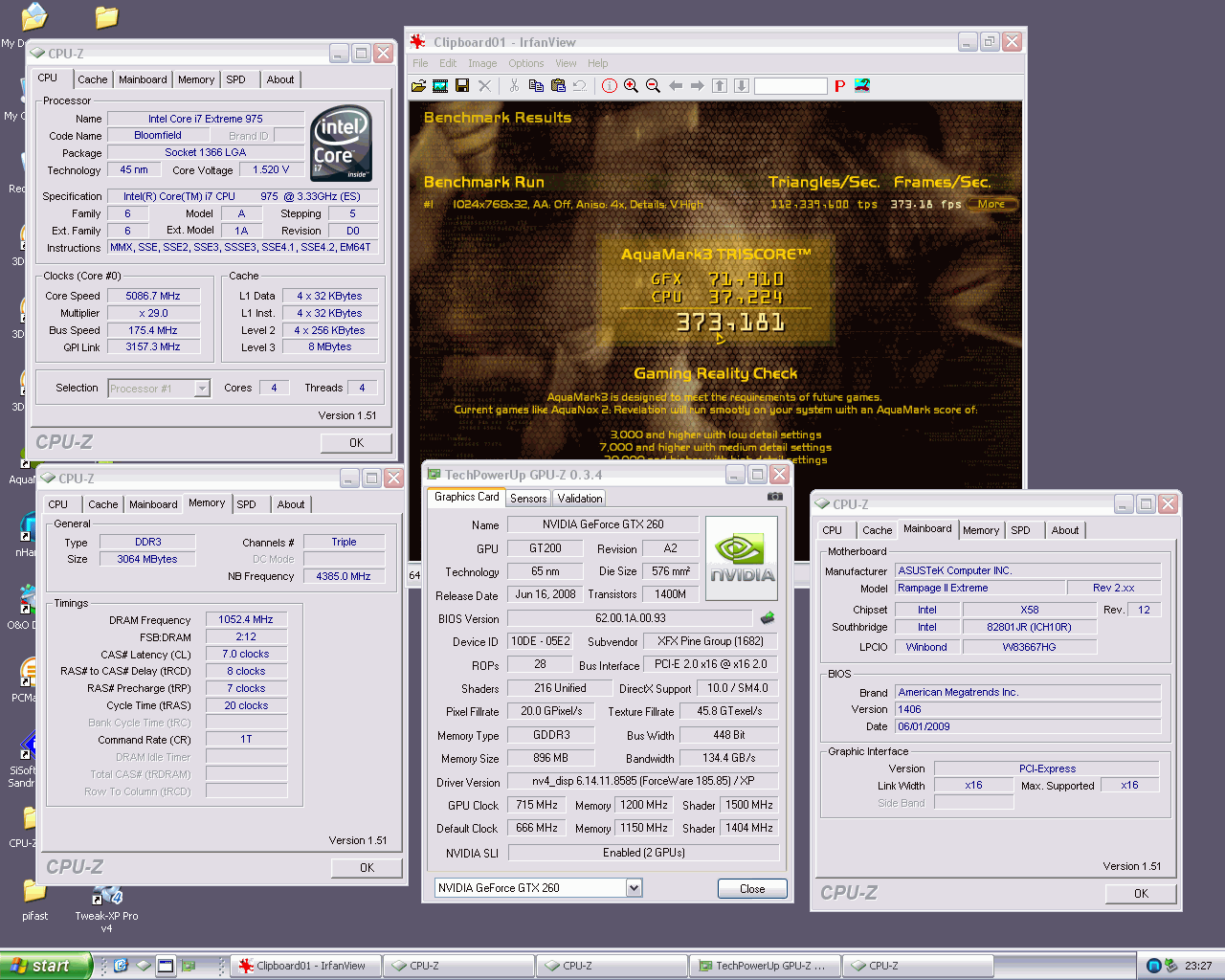Click the Rampage II Extreme model field
Image resolution: width=1225 pixels, height=980 pixels.
(980, 588)
